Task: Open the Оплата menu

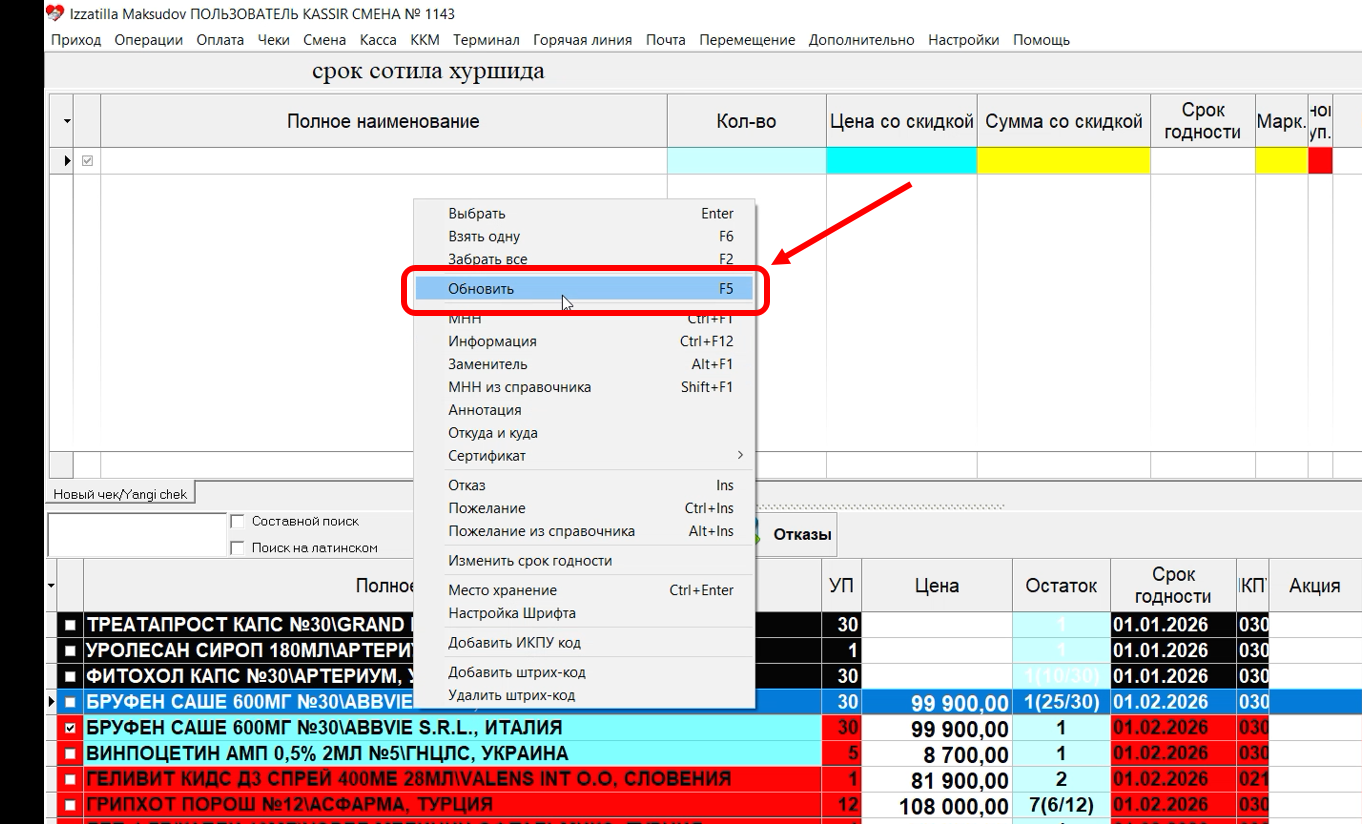Action: [220, 40]
